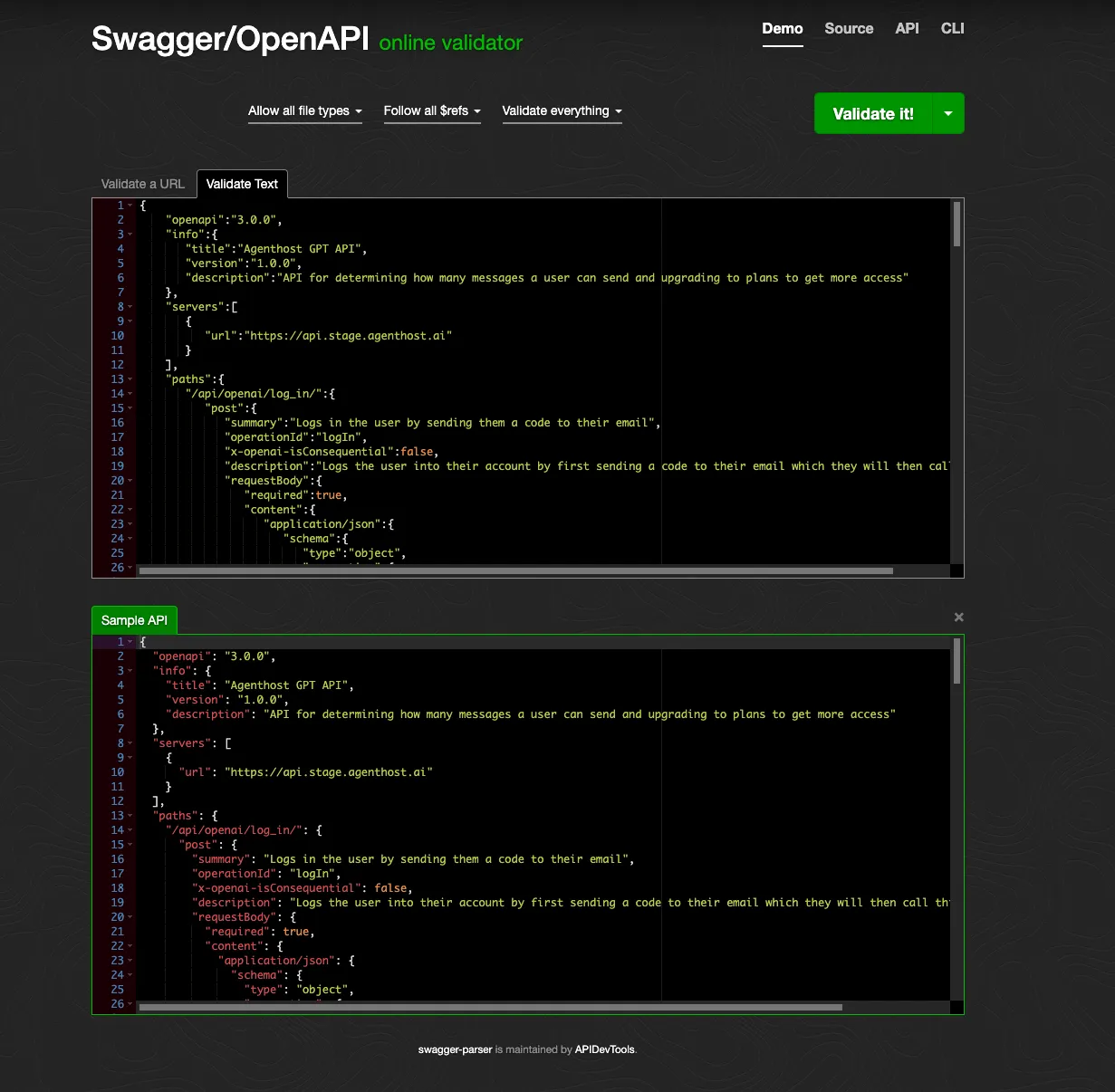
Task: Open the swagger-parser footer link
Action: (455, 1050)
